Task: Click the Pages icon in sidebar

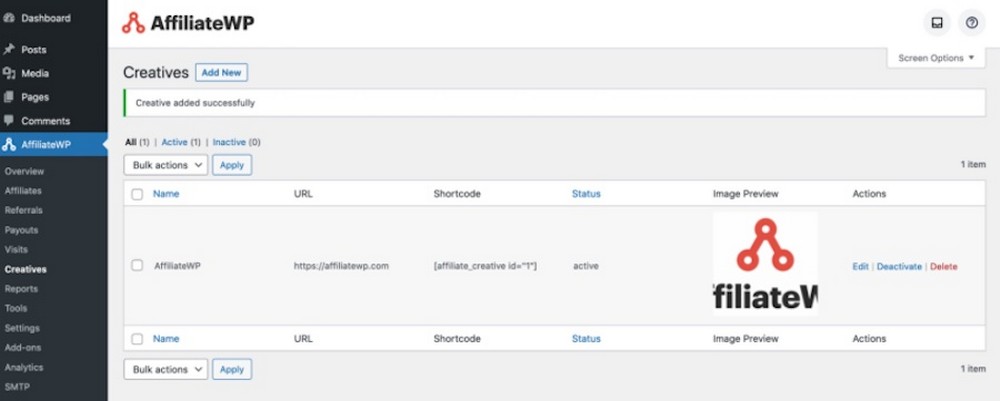Action: tap(9, 97)
